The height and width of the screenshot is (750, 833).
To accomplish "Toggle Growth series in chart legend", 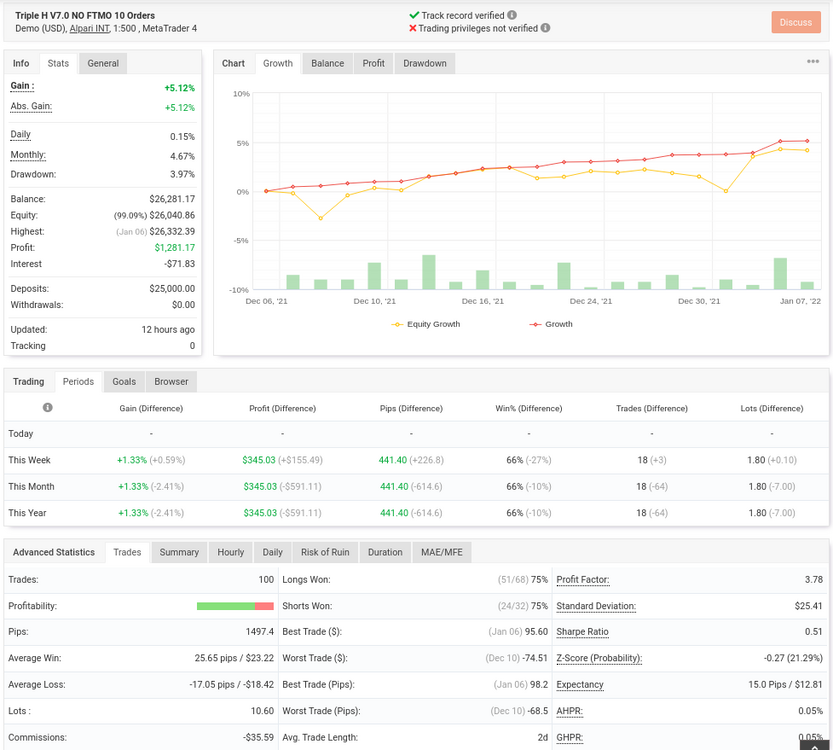I will click(551, 324).
